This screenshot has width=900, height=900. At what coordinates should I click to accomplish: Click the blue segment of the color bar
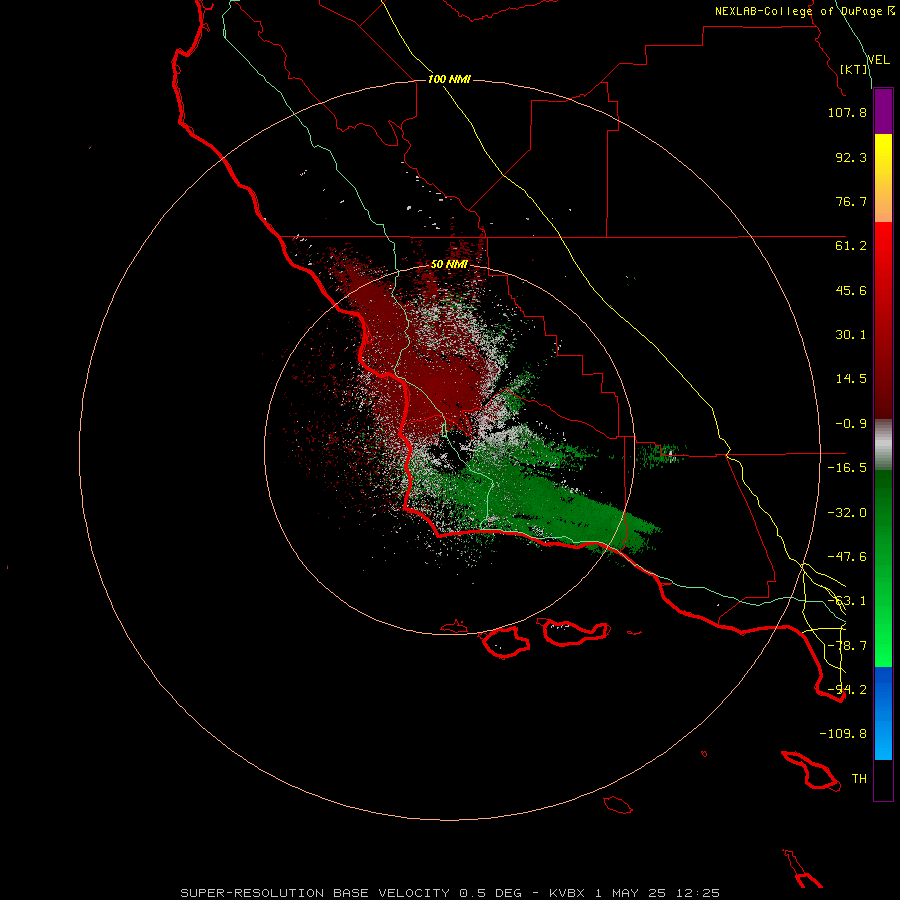point(883,713)
